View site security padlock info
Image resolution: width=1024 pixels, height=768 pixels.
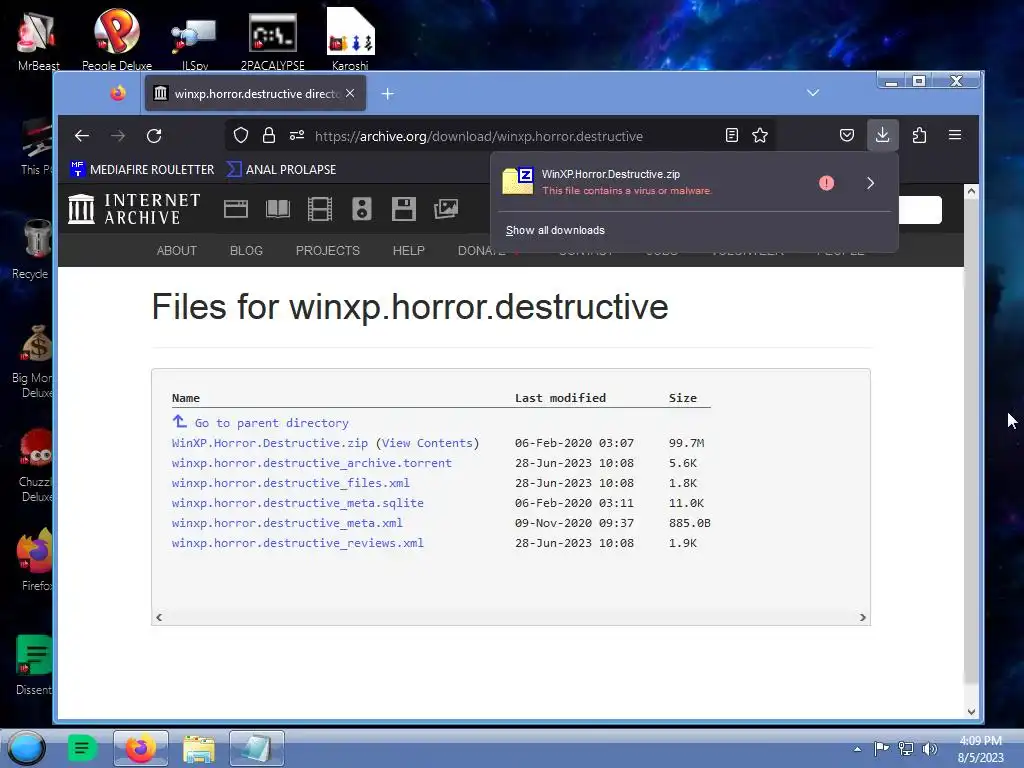(268, 135)
